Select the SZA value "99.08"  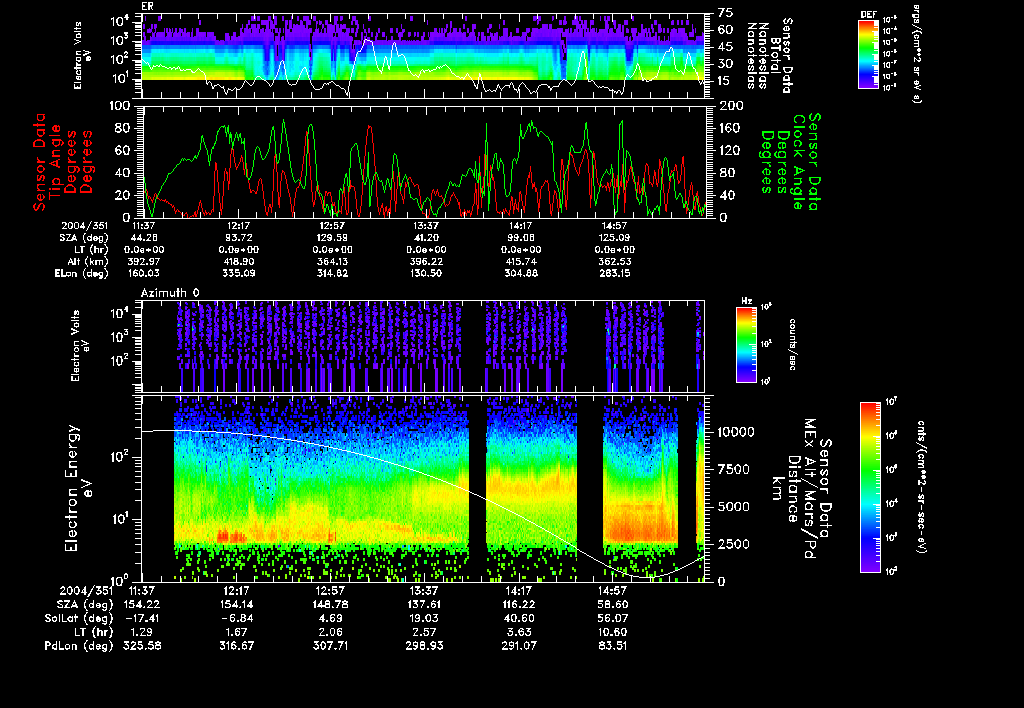[x=520, y=238]
